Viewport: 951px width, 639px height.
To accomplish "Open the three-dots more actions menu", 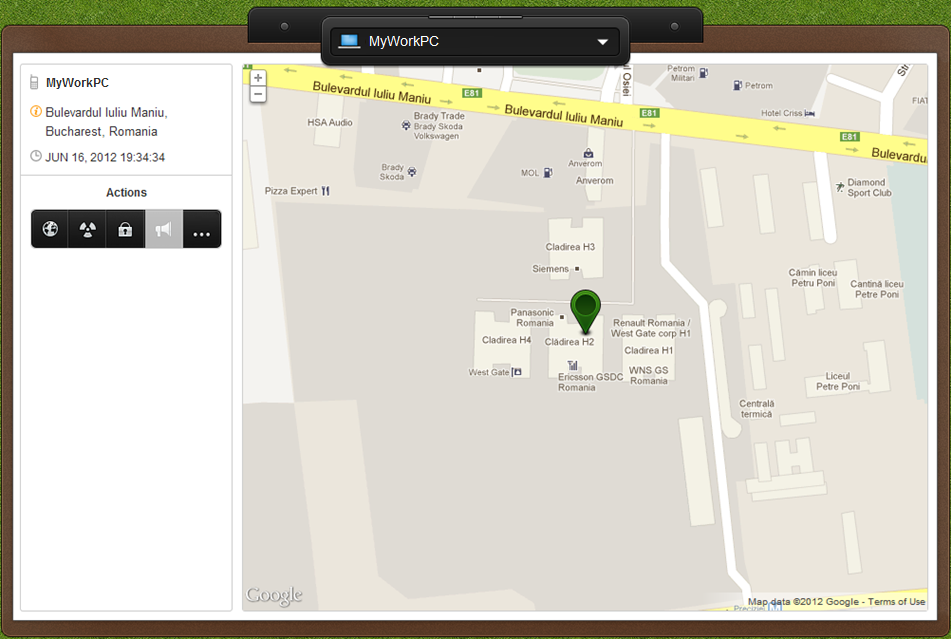I will click(202, 230).
